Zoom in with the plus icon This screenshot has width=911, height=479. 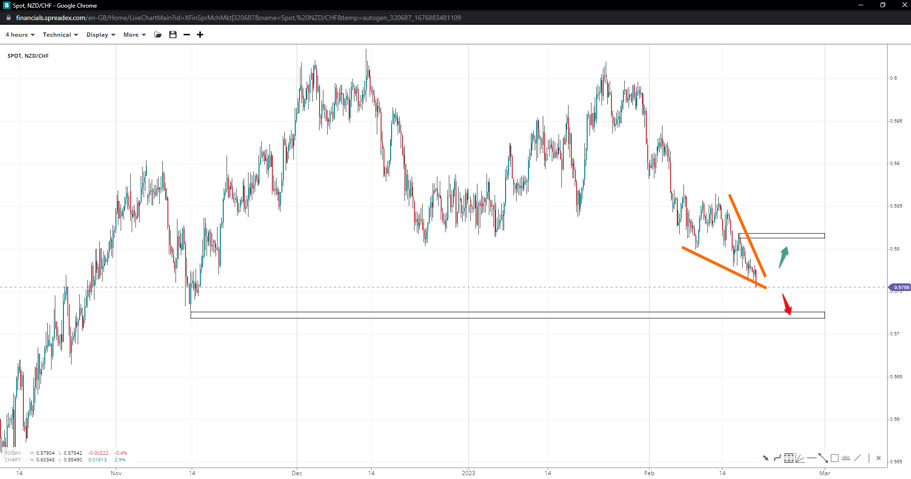pyautogui.click(x=200, y=35)
